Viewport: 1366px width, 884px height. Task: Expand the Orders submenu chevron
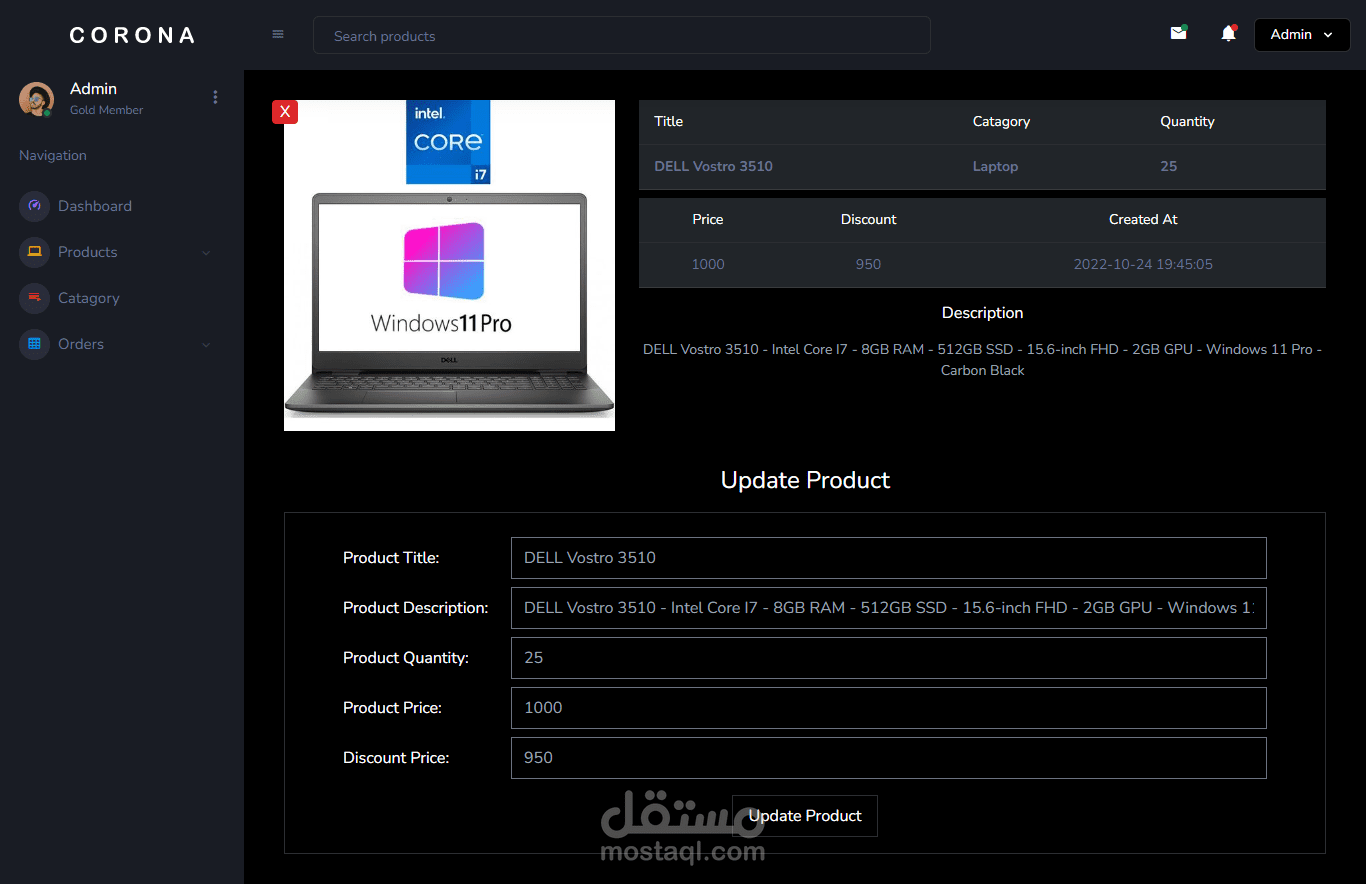[x=206, y=345]
